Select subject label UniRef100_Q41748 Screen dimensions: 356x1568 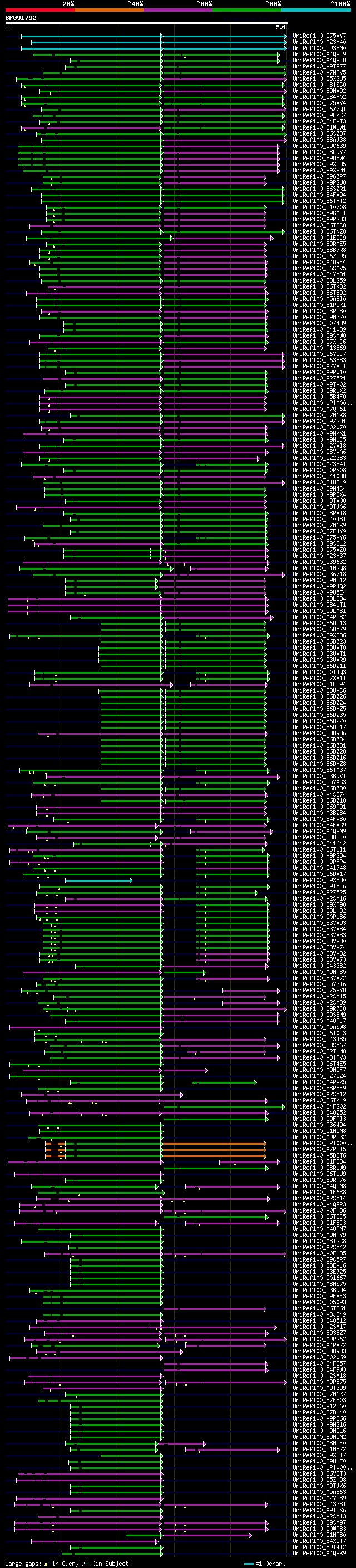point(319,868)
